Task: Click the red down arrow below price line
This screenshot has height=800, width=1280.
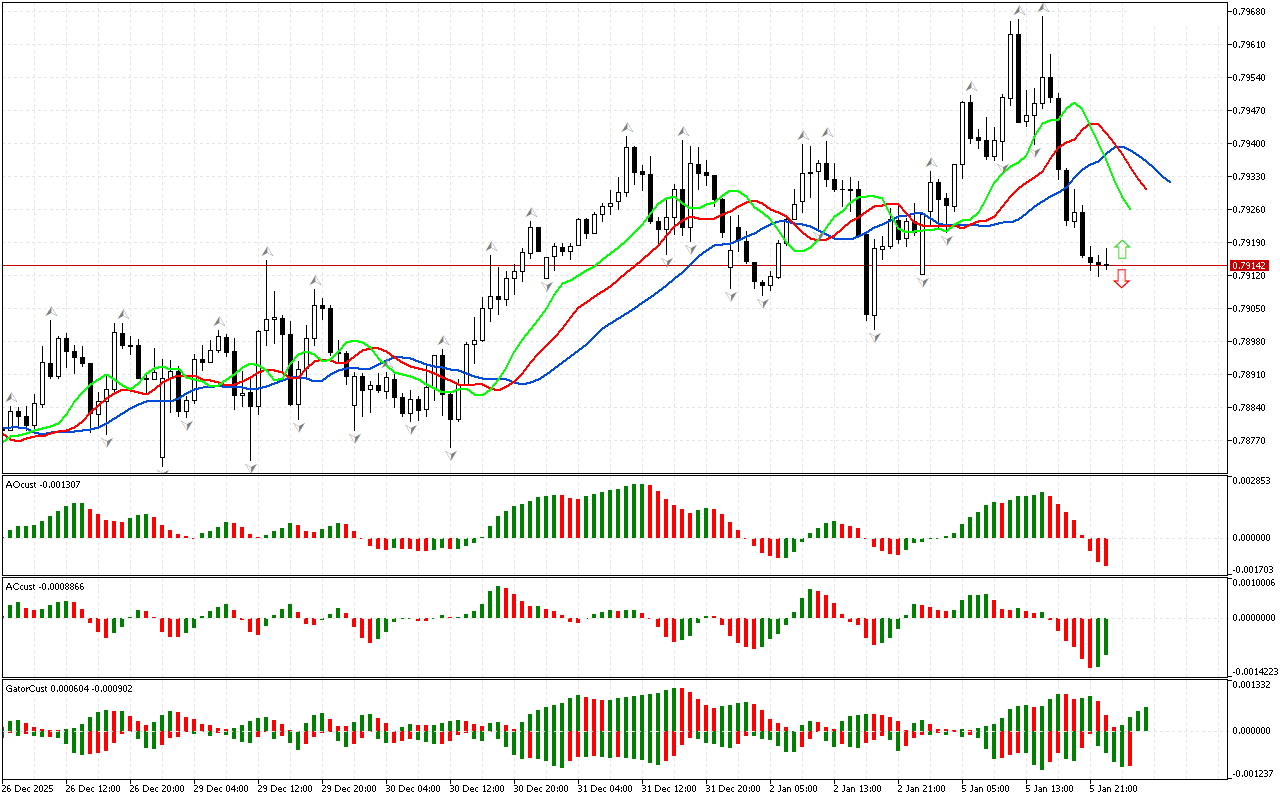Action: coord(1122,278)
